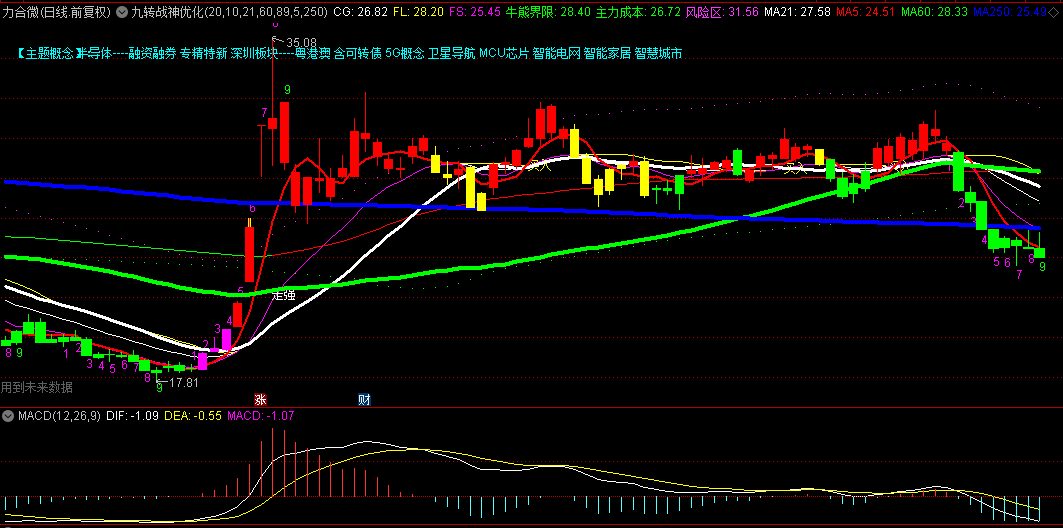Click 卫星导航 concept tag
Screen dimensions: 1063x528
point(452,54)
